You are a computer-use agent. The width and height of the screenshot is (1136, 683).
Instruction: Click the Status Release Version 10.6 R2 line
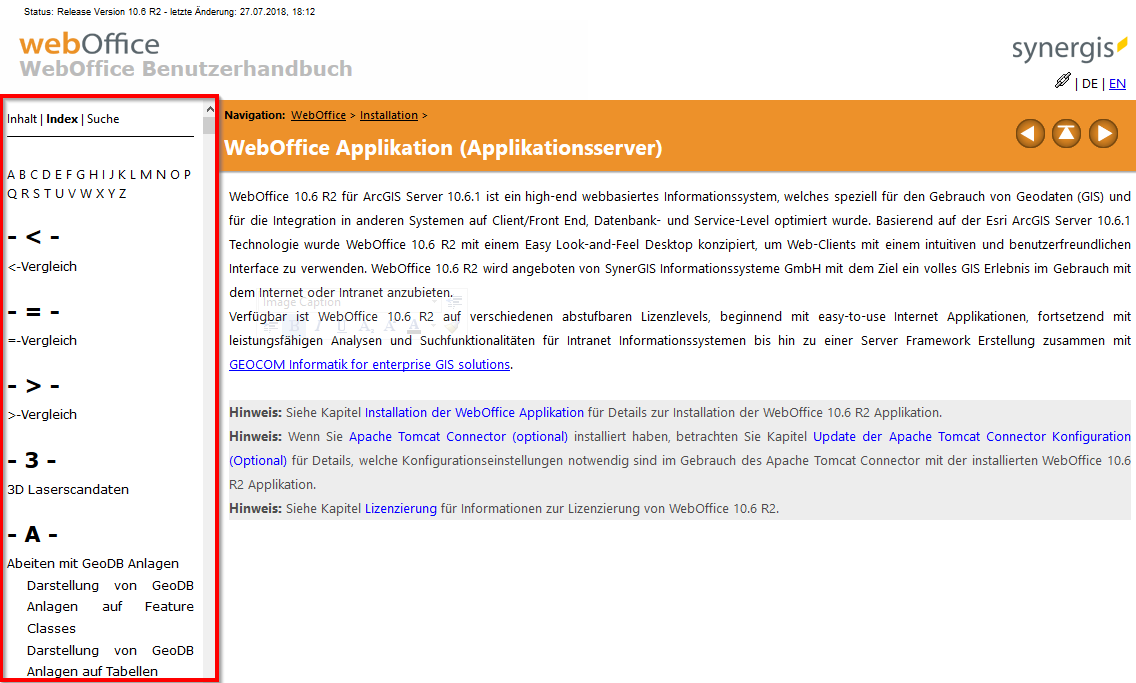[170, 12]
